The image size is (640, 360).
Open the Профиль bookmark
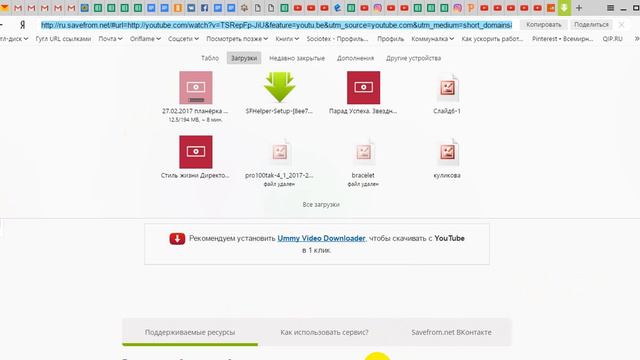(391, 39)
